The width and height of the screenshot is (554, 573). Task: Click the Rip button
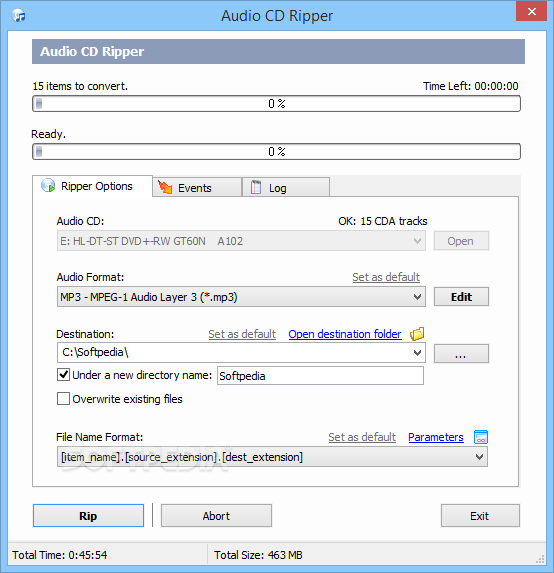pyautogui.click(x=88, y=516)
